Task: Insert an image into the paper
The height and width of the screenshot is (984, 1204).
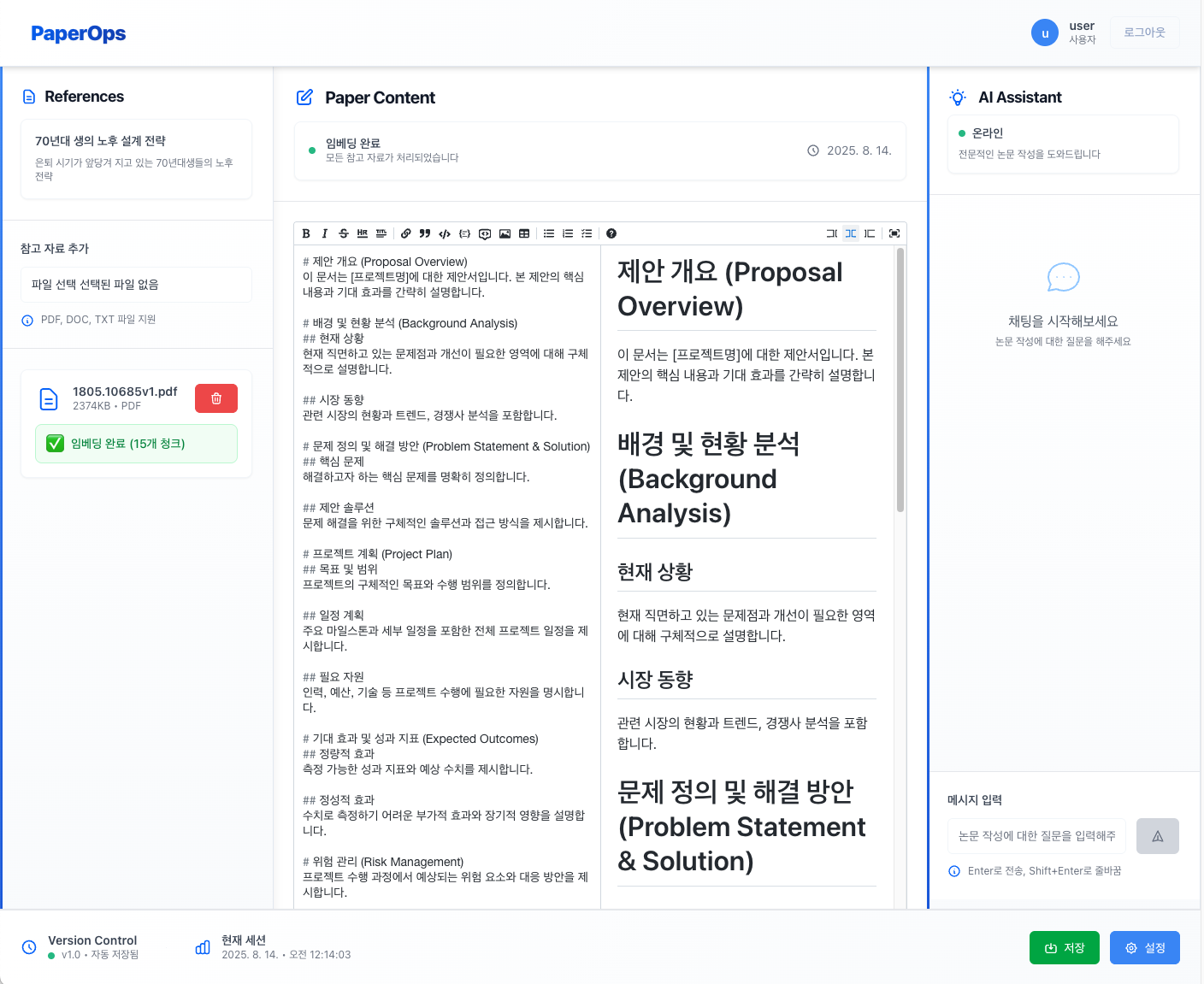Action: [505, 233]
